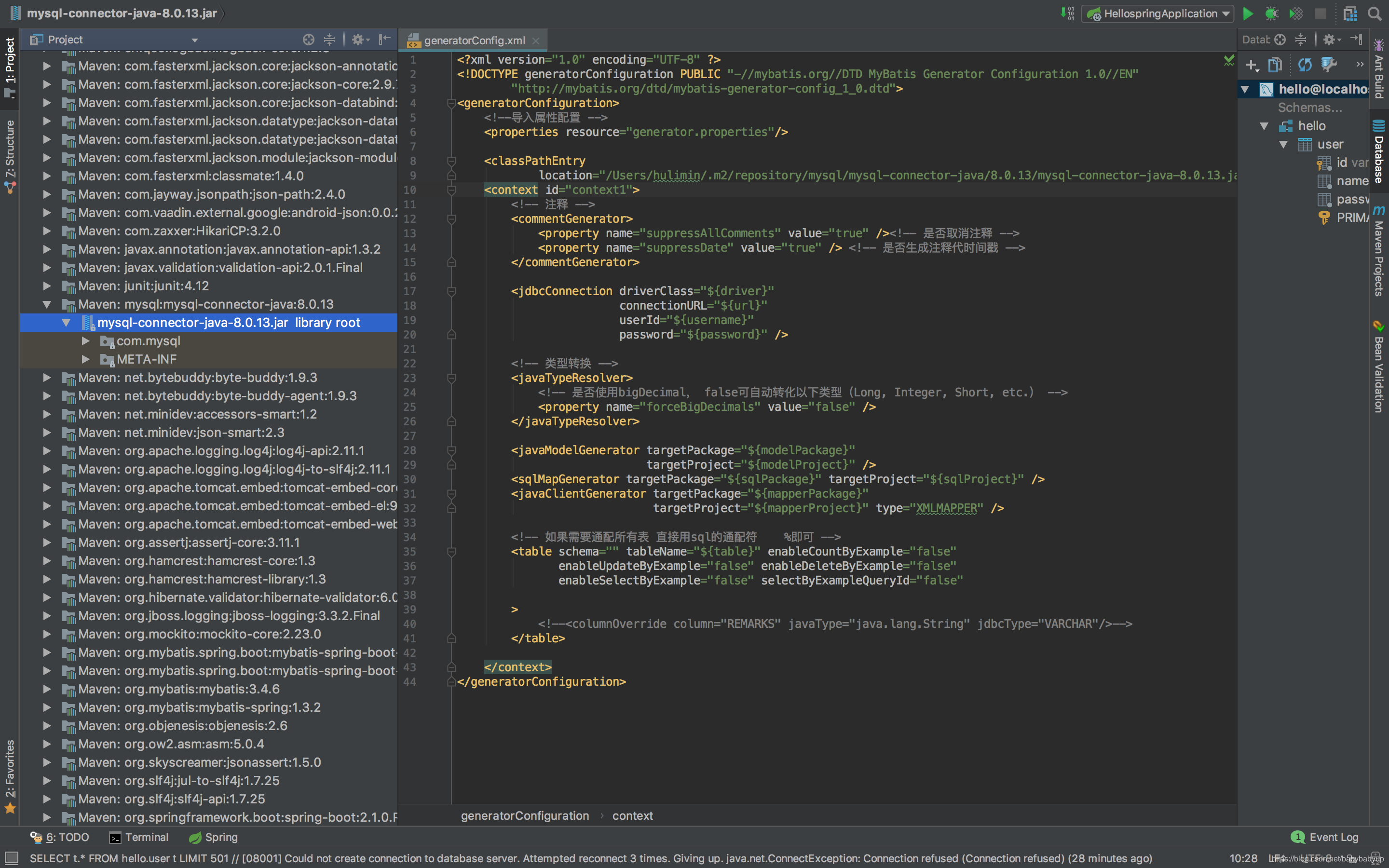
Task: Fold the javaTypeResolver block at line 23
Action: pyautogui.click(x=452, y=378)
